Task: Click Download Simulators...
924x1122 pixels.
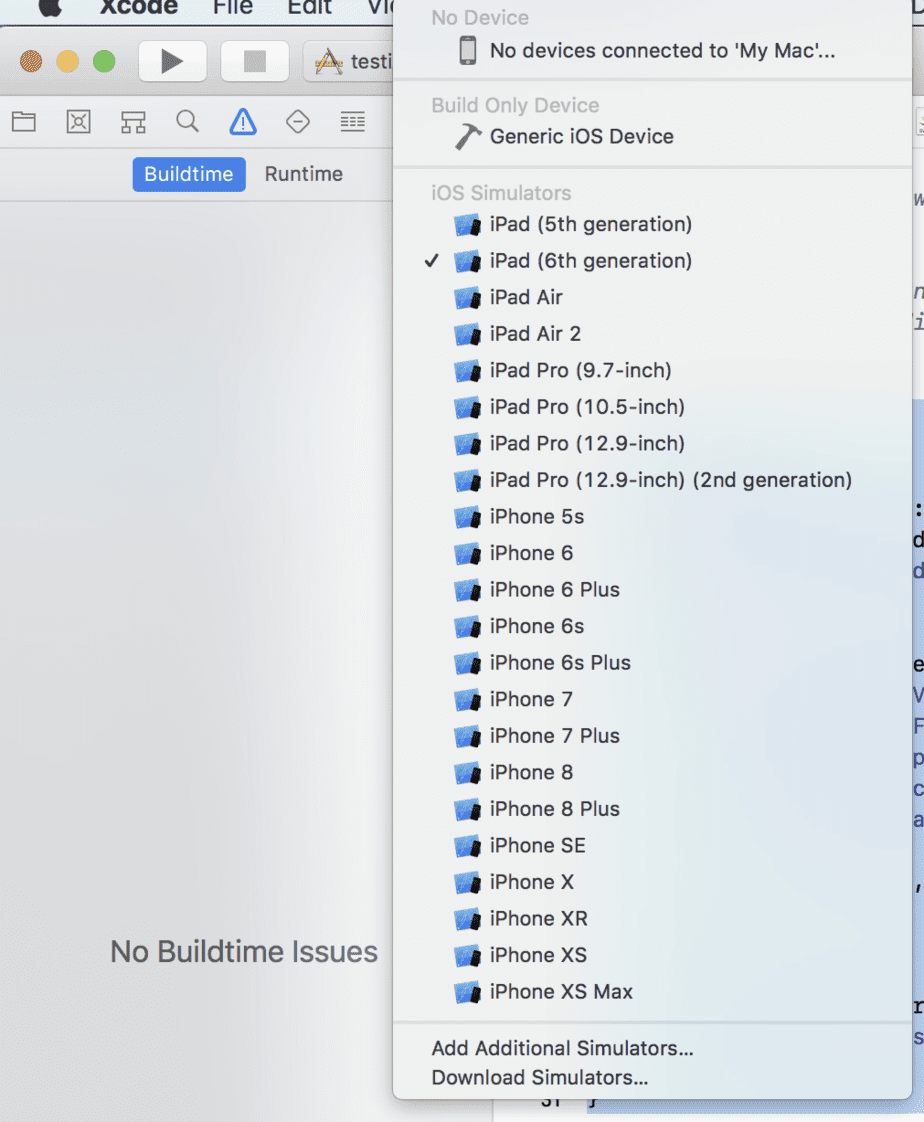Action: tap(540, 1078)
